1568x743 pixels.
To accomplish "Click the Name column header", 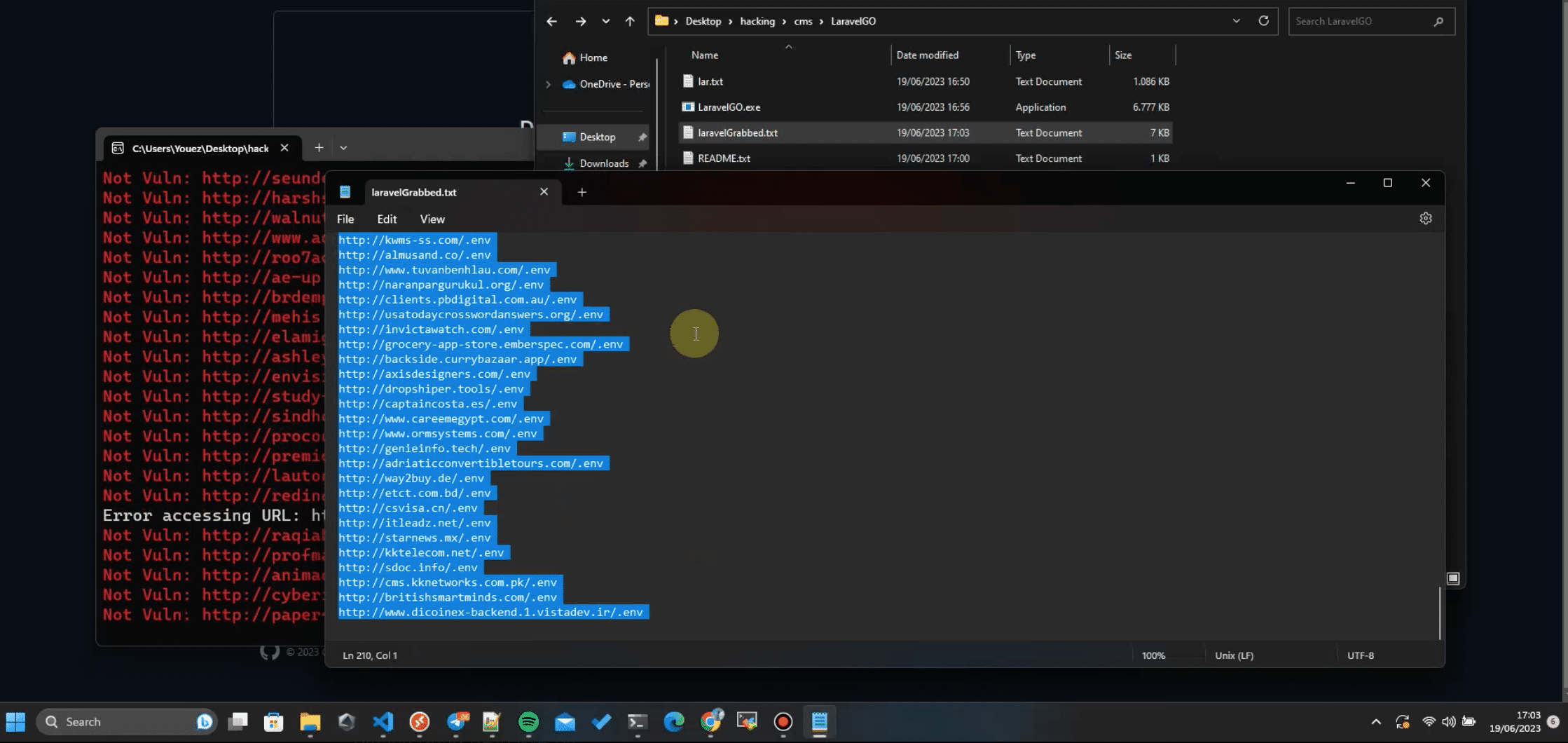I will [704, 55].
